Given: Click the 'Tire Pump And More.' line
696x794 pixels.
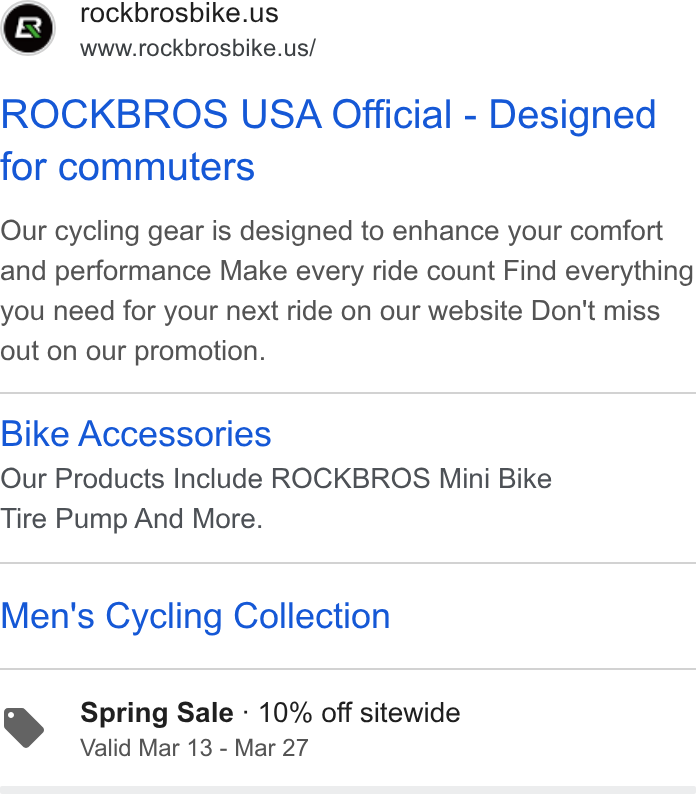Looking at the screenshot, I should point(131,519).
